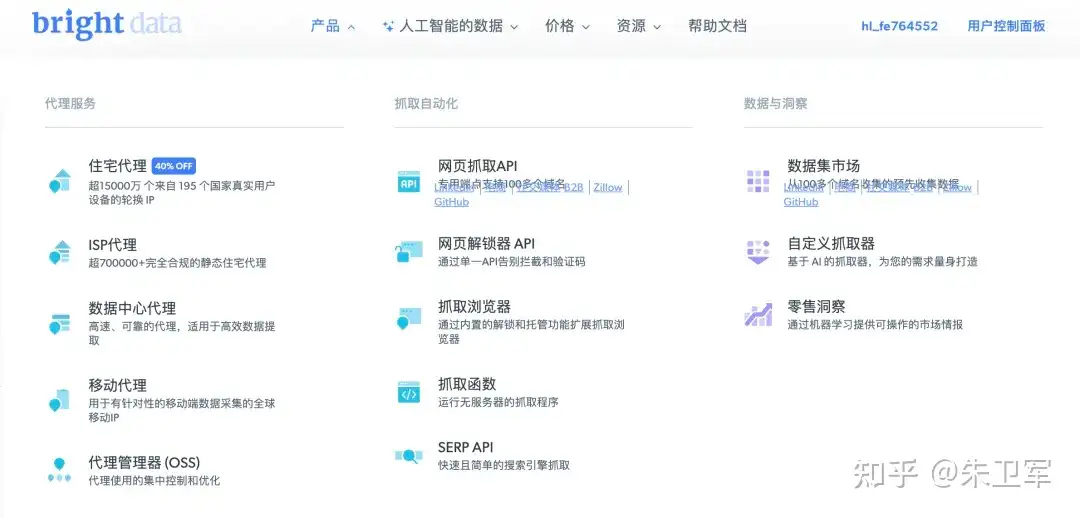The width and height of the screenshot is (1080, 518).
Task: Open the 价格 menu item
Action: (x=559, y=26)
